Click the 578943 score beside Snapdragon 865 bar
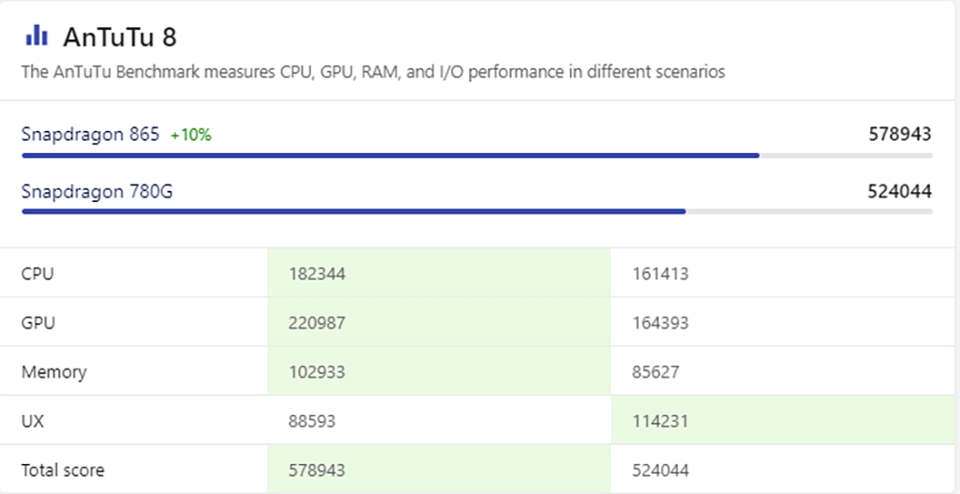The image size is (960, 494). tap(900, 134)
